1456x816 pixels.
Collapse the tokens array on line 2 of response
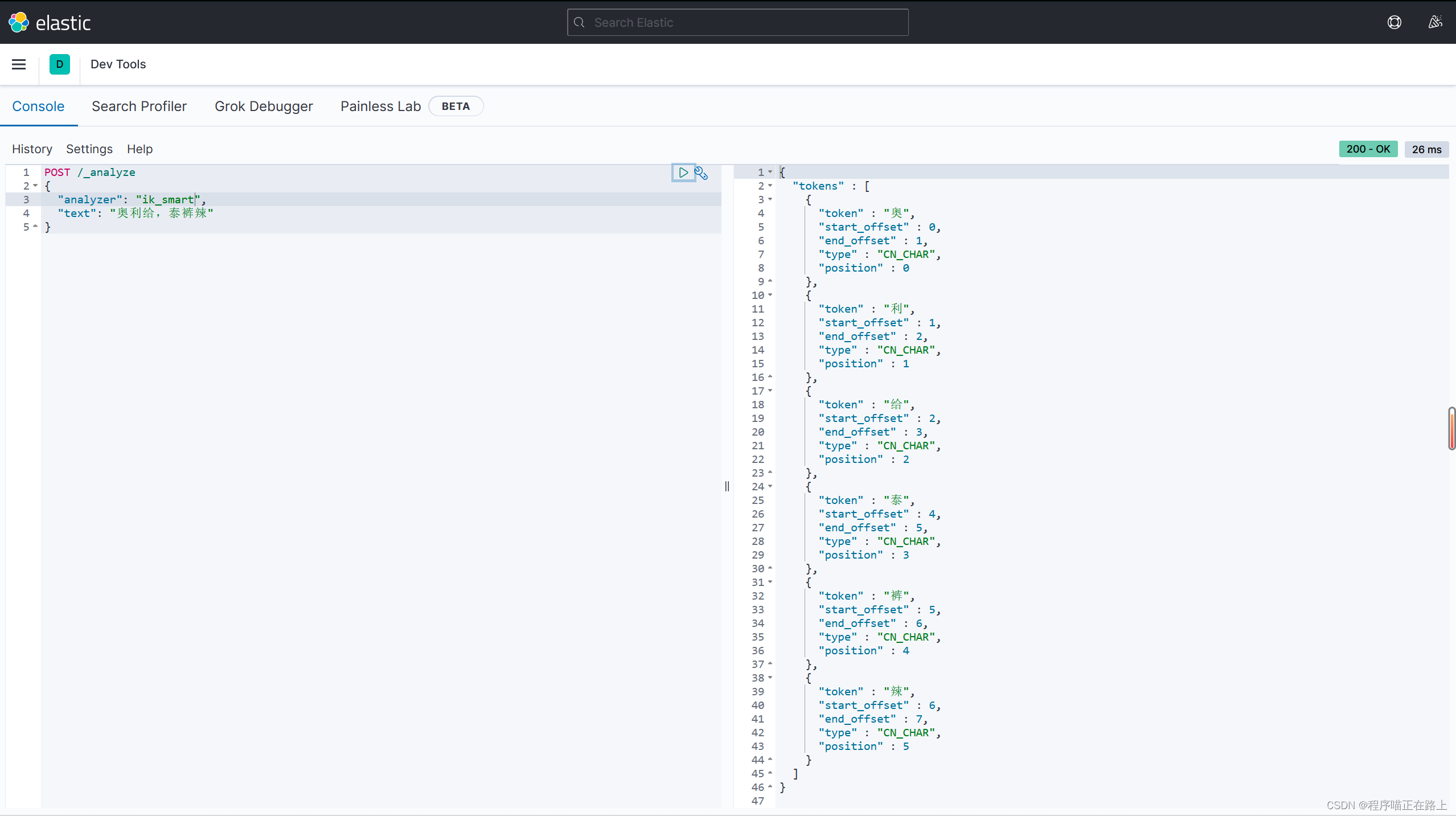click(770, 186)
